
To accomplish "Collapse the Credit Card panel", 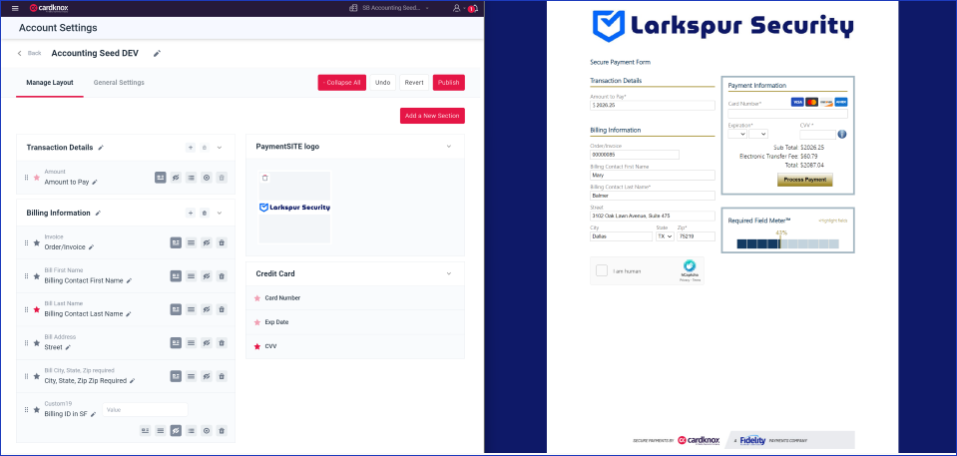I will point(449,273).
